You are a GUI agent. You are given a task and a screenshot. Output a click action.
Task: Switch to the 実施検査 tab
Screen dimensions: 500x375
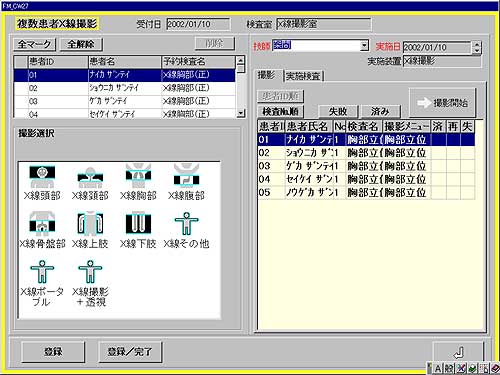[303, 76]
